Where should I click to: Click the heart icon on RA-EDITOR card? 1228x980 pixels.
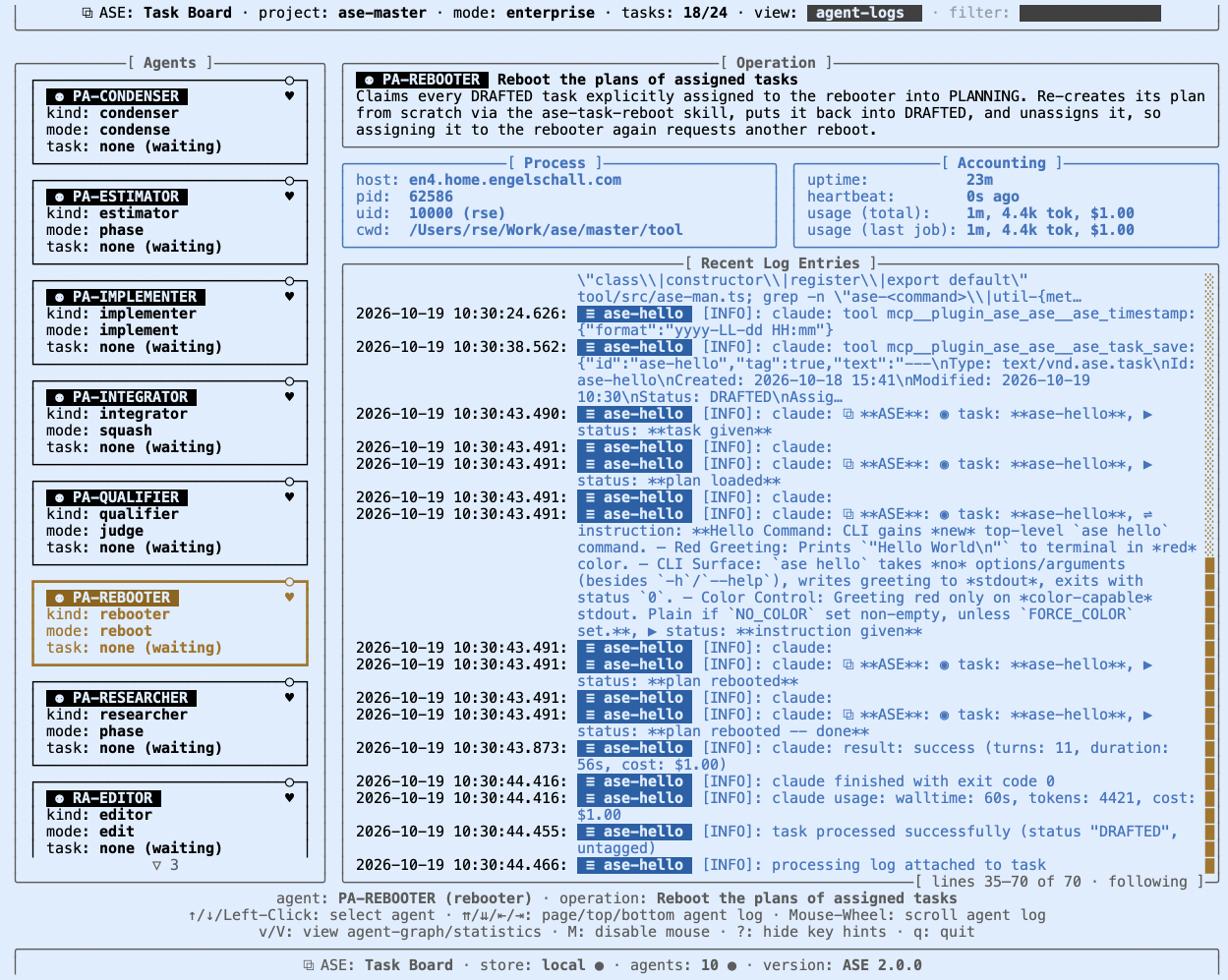coord(289,798)
